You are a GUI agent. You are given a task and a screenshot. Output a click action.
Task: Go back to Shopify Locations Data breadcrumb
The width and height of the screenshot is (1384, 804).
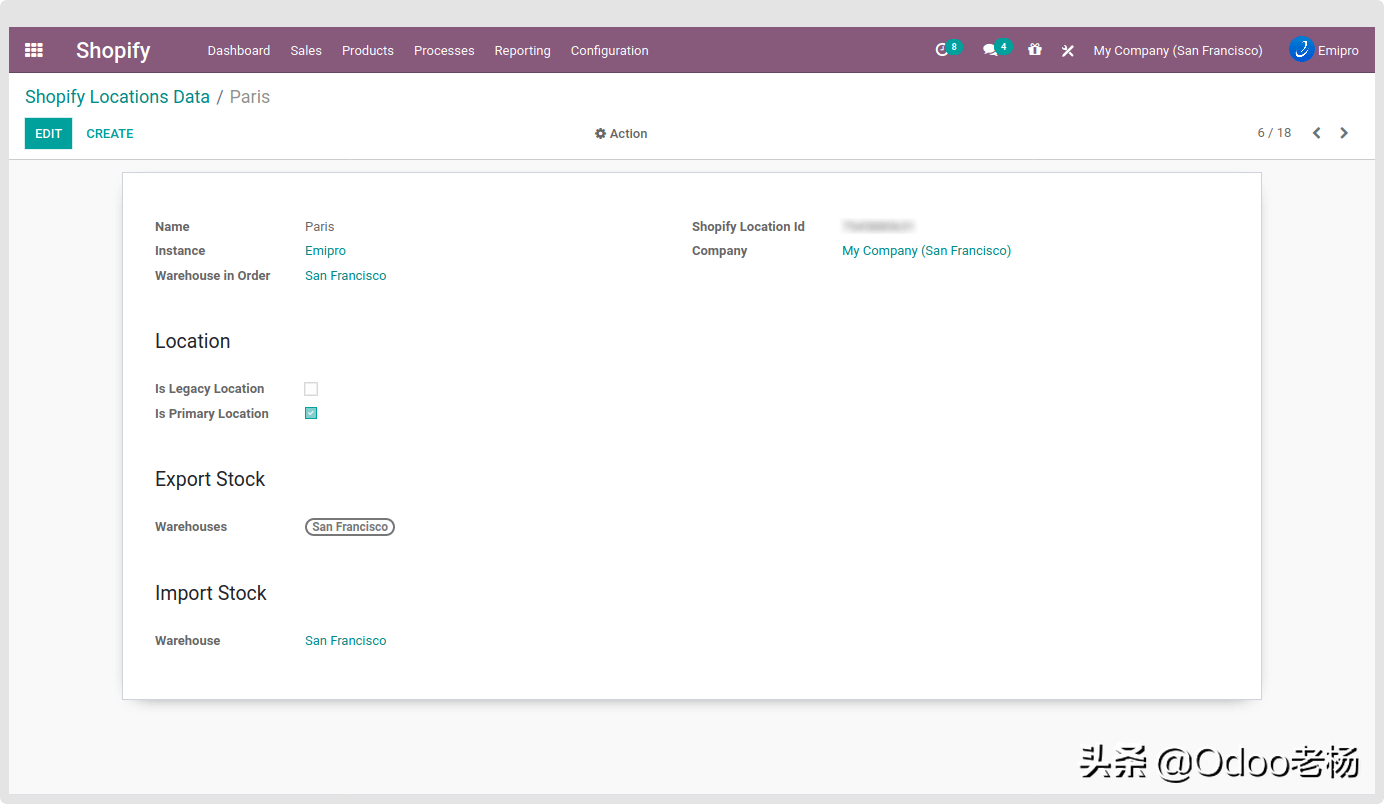click(117, 97)
